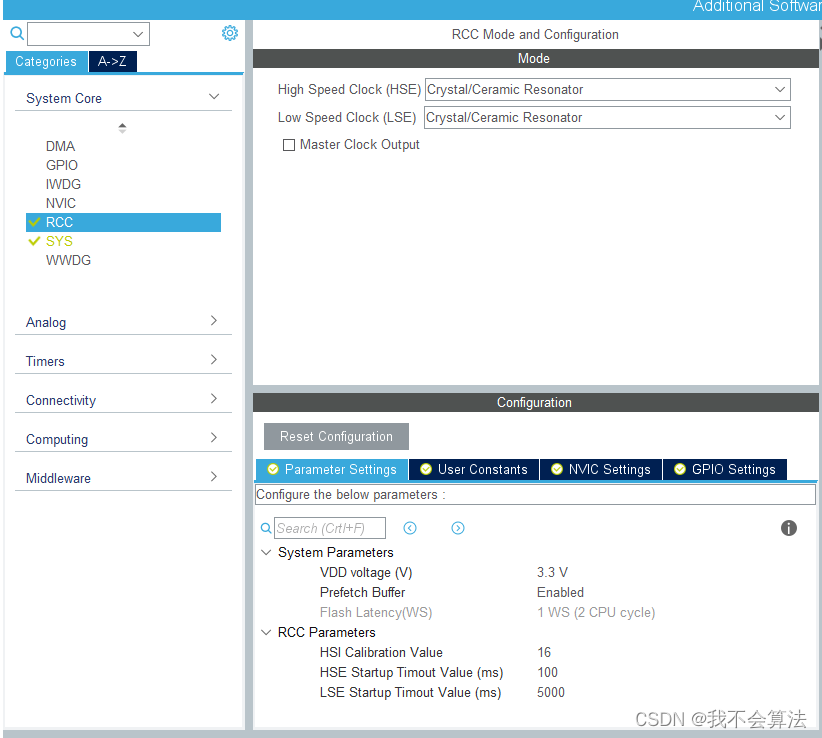Click the Prefetch Buffer Enabled value
This screenshot has height=738, width=822.
point(560,592)
